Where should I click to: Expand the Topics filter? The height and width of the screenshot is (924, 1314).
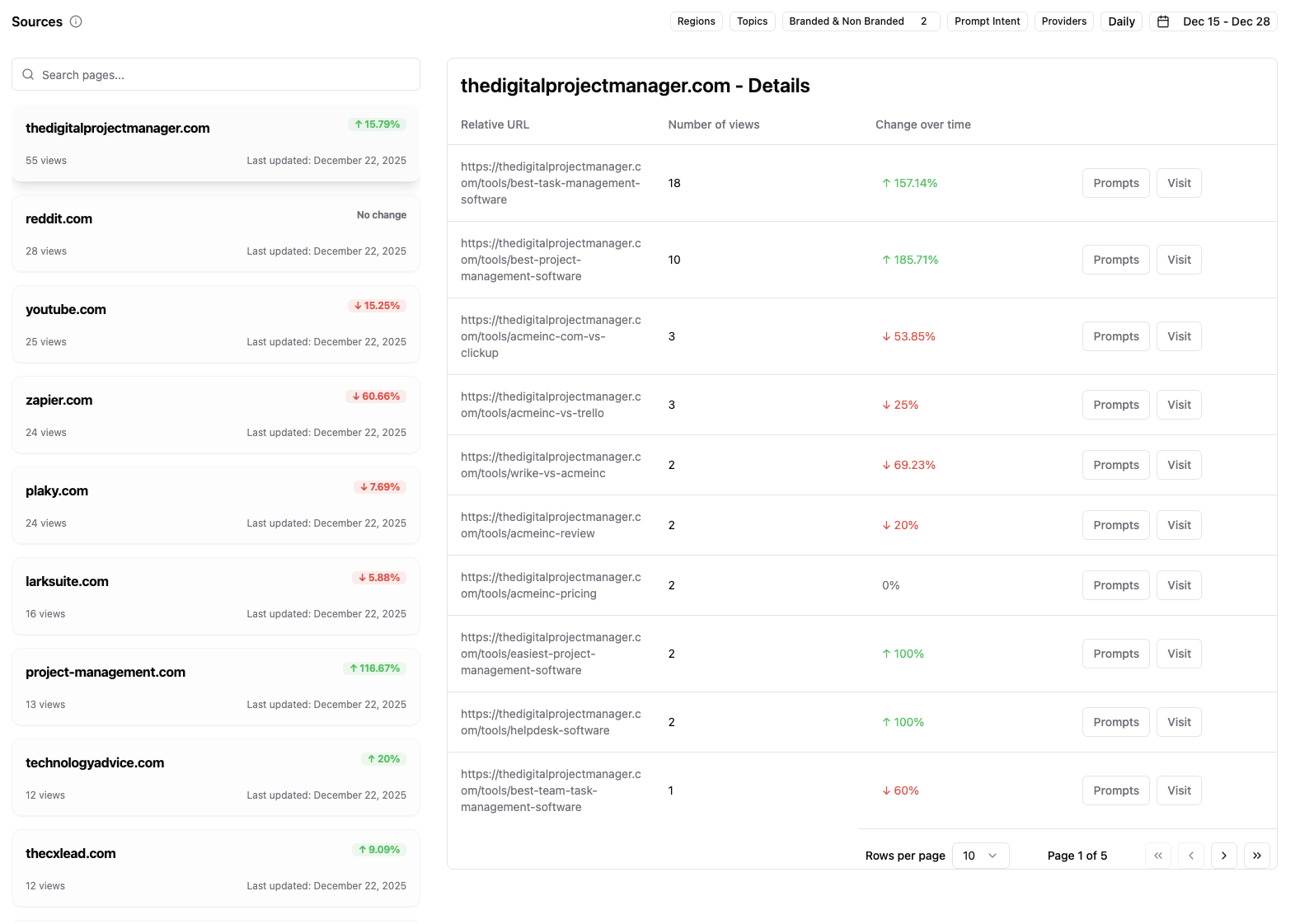752,21
